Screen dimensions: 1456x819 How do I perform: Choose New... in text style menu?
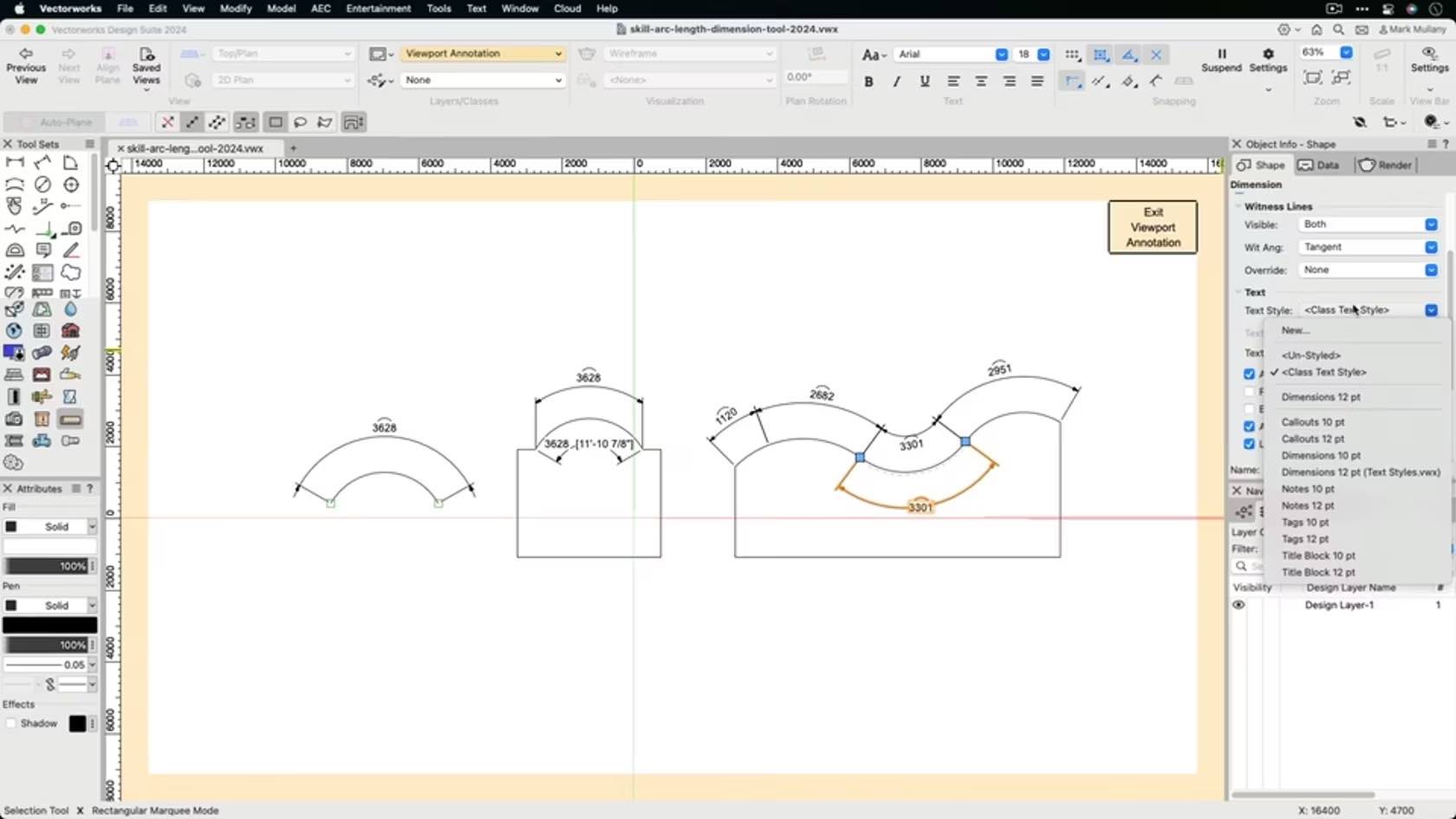1296,330
